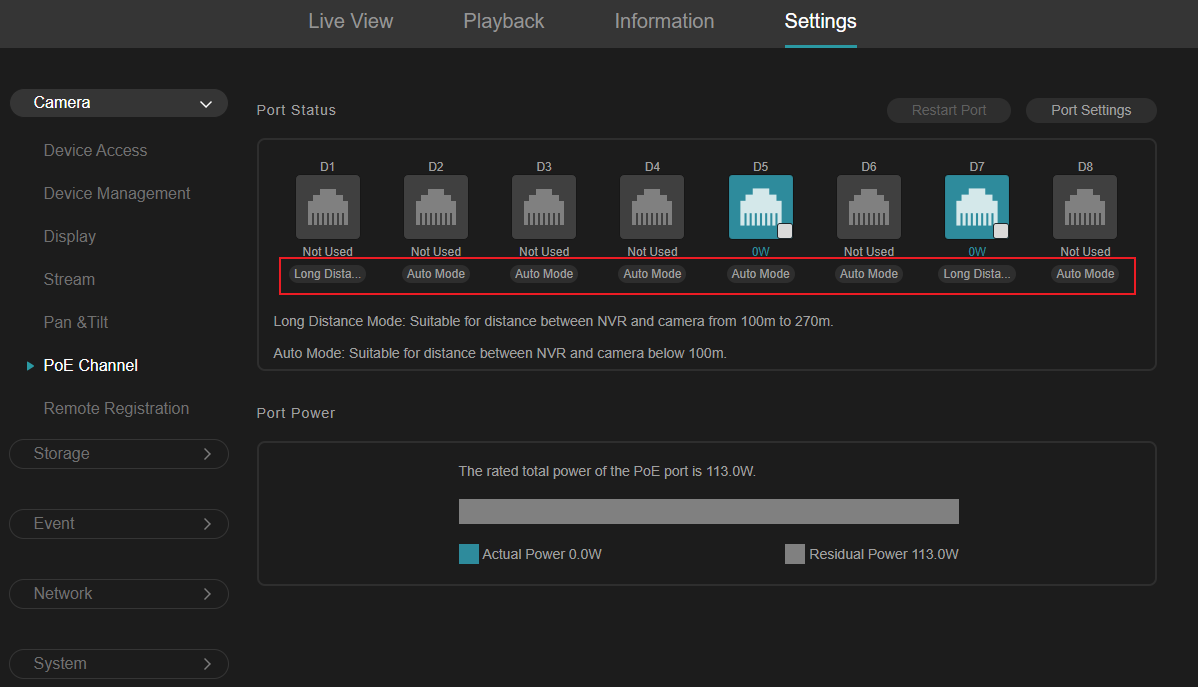Image resolution: width=1198 pixels, height=687 pixels.
Task: Open the Display menu item
Action: click(70, 237)
